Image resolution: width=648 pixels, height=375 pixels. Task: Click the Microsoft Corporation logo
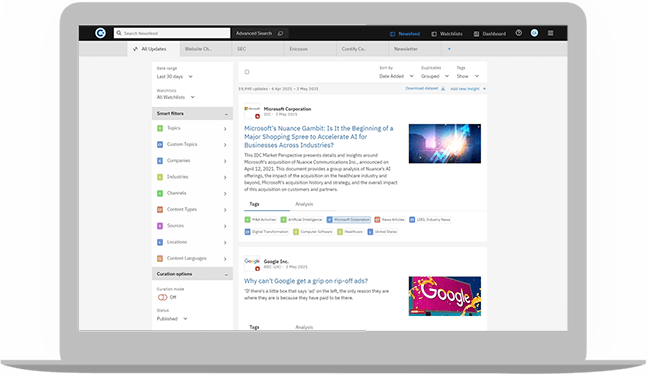click(252, 110)
